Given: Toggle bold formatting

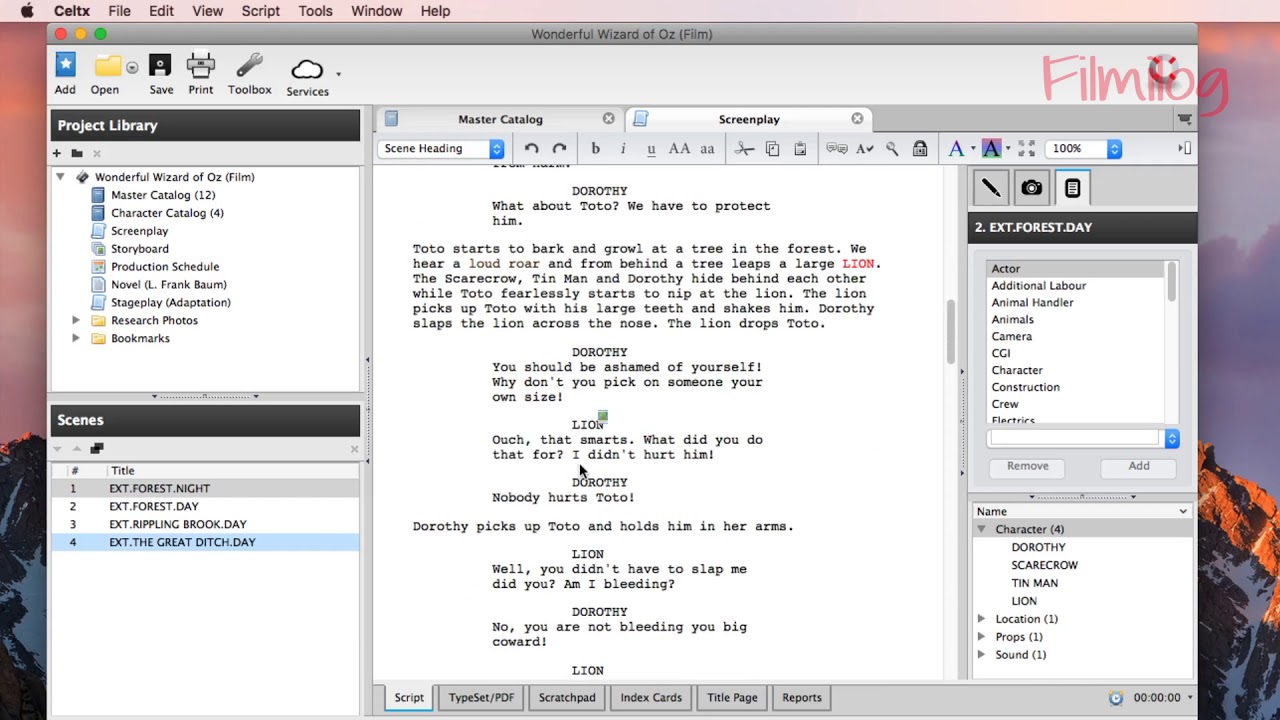Looking at the screenshot, I should click(596, 148).
